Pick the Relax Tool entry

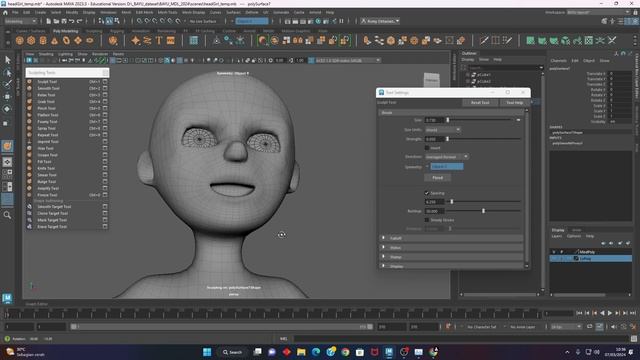point(46,95)
